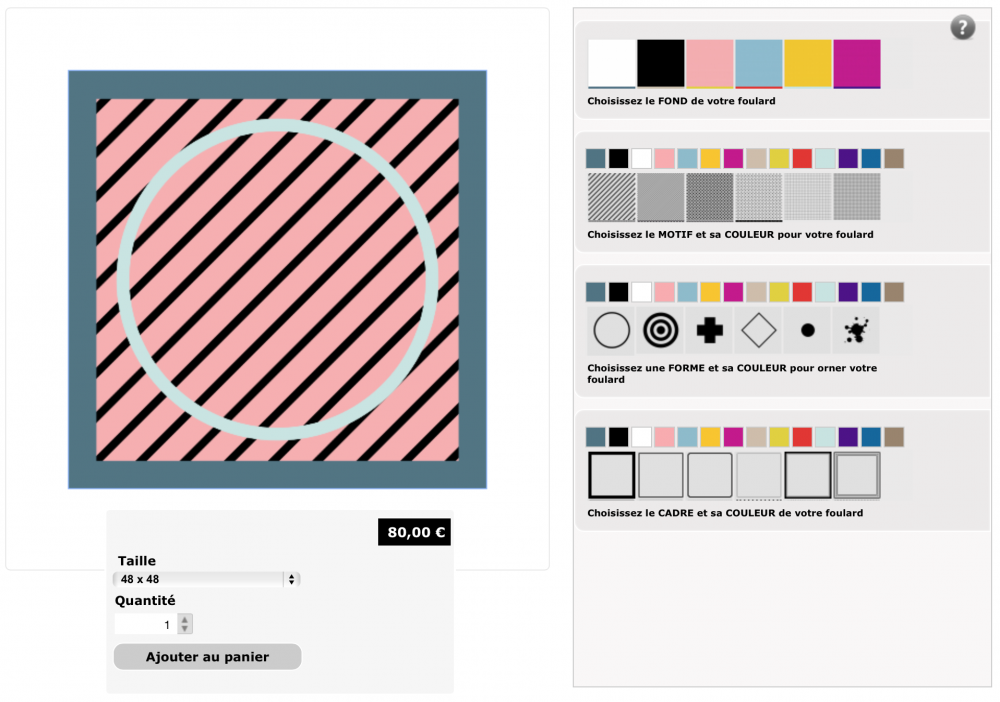1000x702 pixels.
Task: Choose the magenta background swatch
Action: [x=857, y=64]
